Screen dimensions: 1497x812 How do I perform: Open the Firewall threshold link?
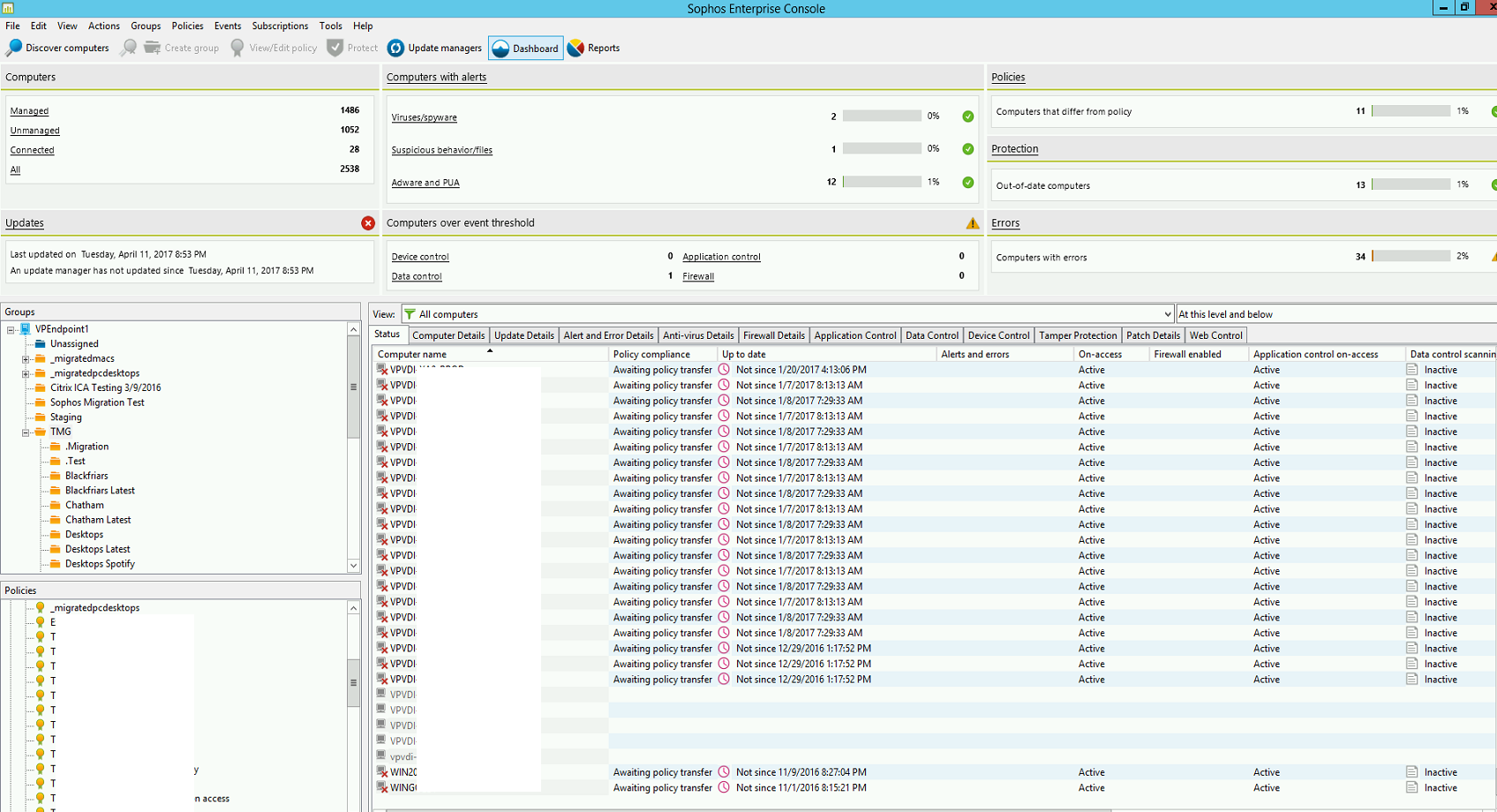click(x=698, y=276)
